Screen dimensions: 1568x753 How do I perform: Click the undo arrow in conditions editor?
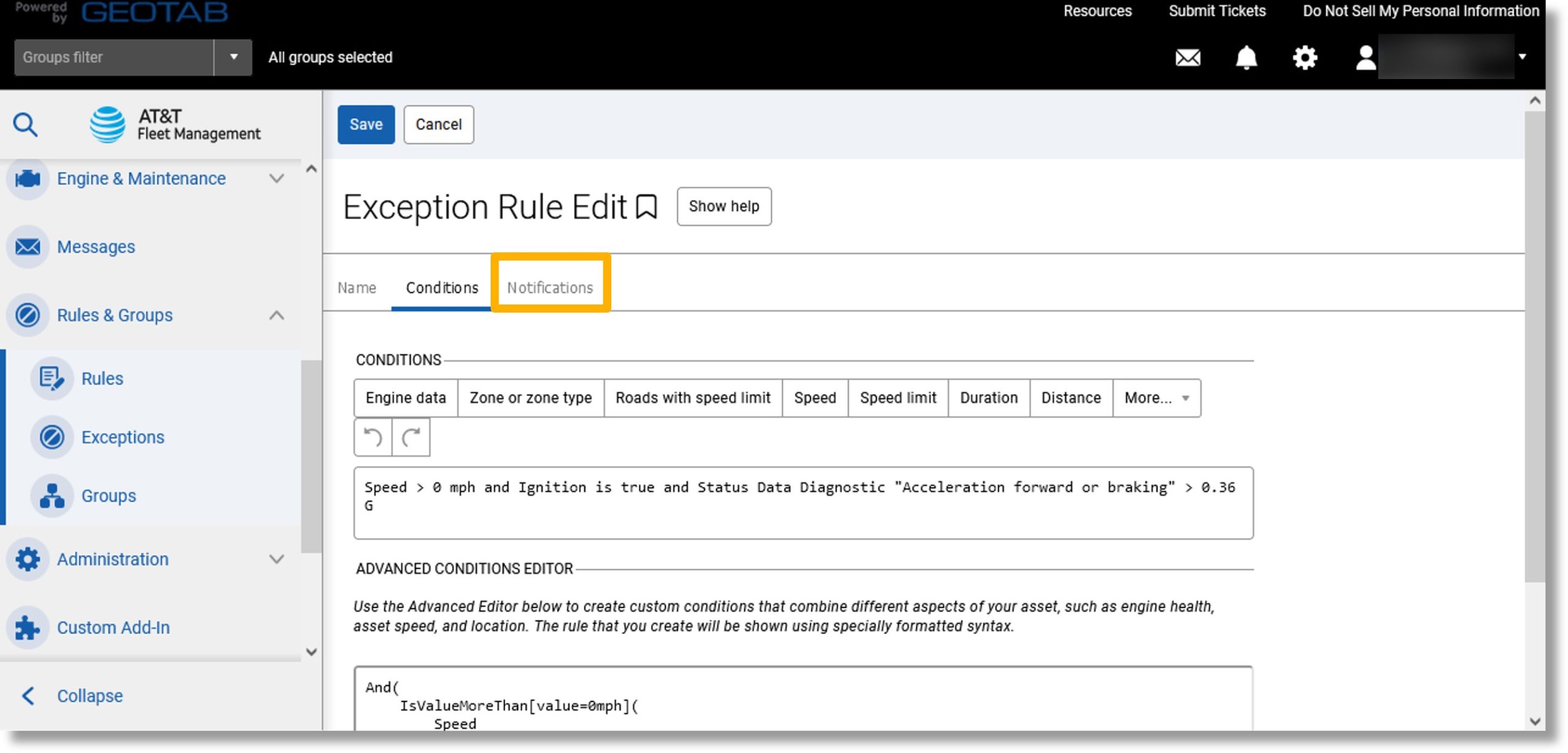click(x=373, y=437)
